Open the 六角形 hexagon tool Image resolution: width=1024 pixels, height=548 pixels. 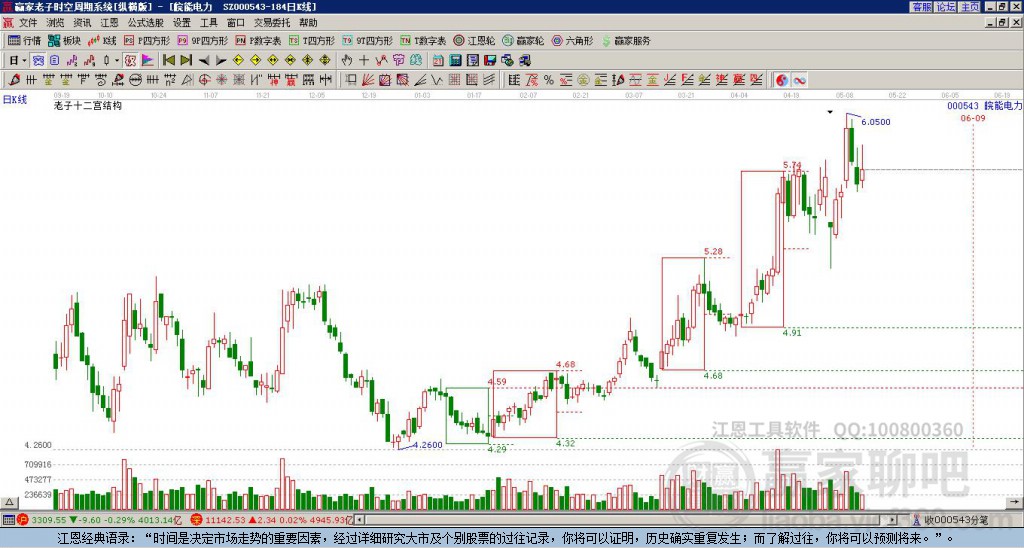pyautogui.click(x=572, y=40)
